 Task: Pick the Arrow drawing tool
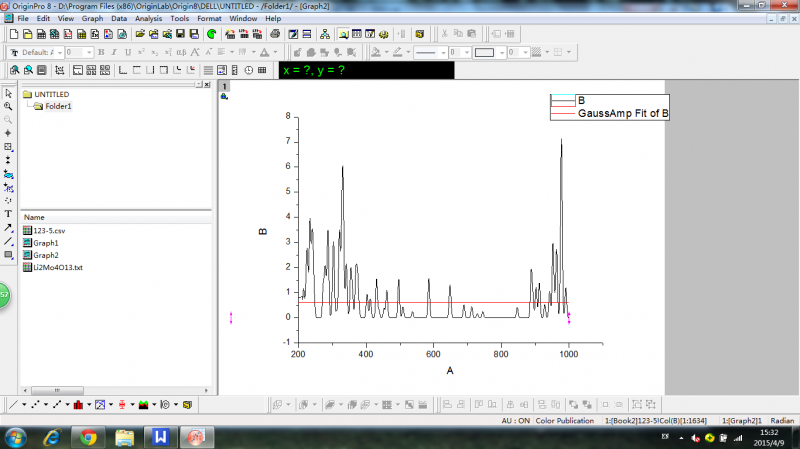pos(8,228)
